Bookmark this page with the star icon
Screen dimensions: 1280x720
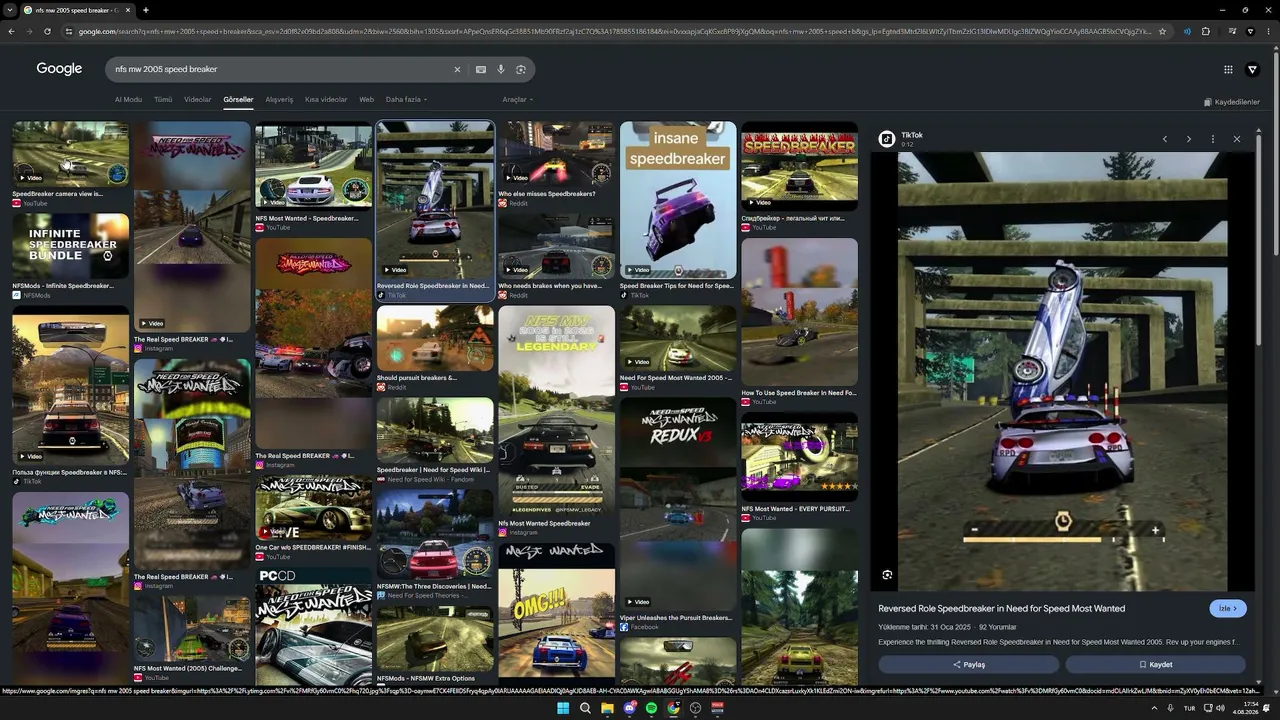pyautogui.click(x=1162, y=31)
